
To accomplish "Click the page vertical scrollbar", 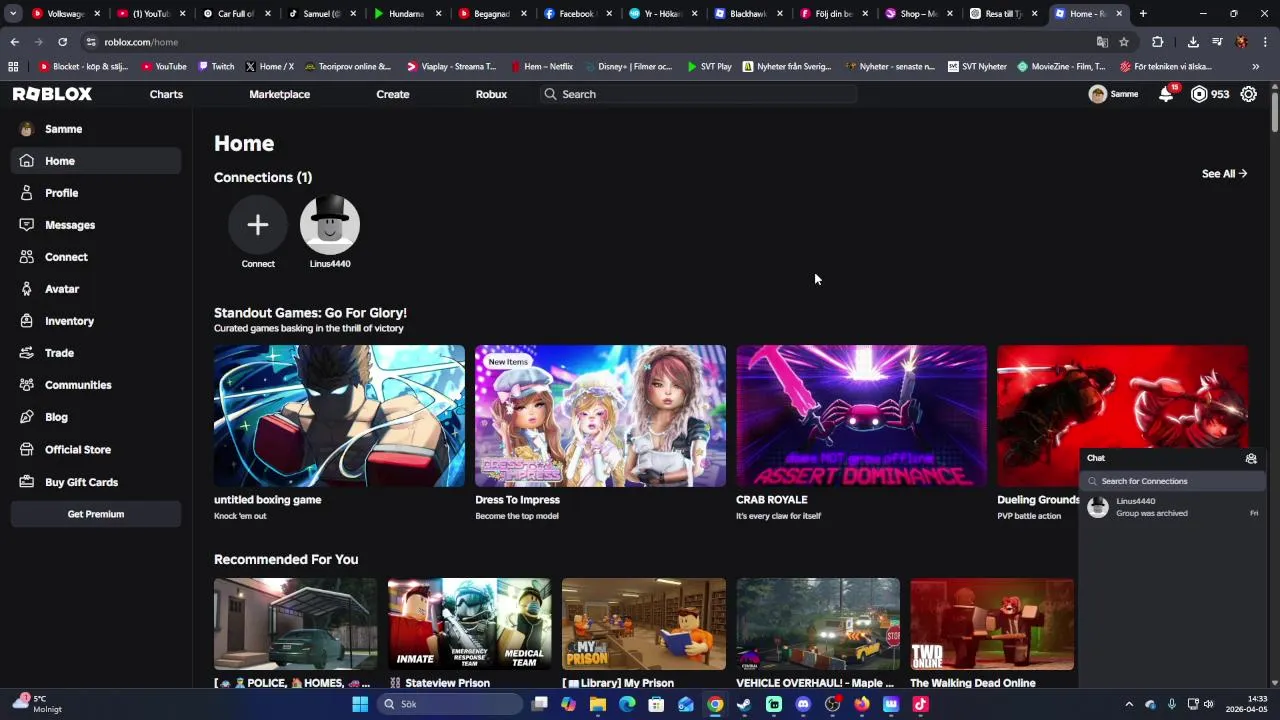I will (x=1274, y=110).
